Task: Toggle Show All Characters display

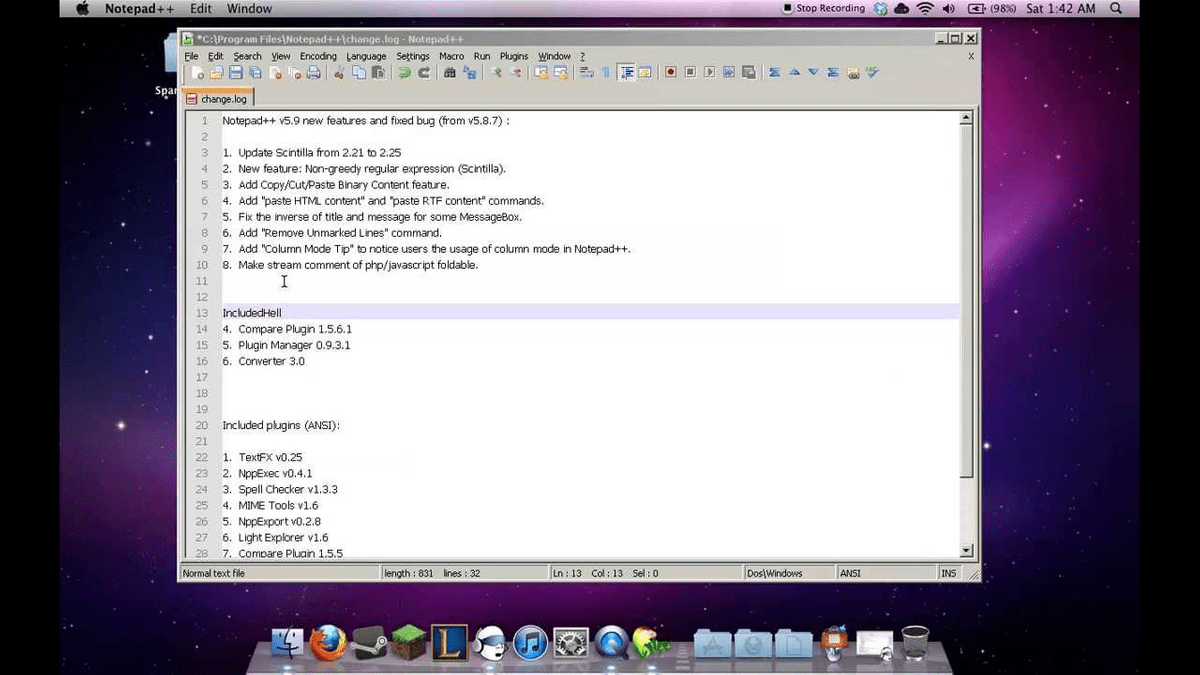Action: point(605,72)
